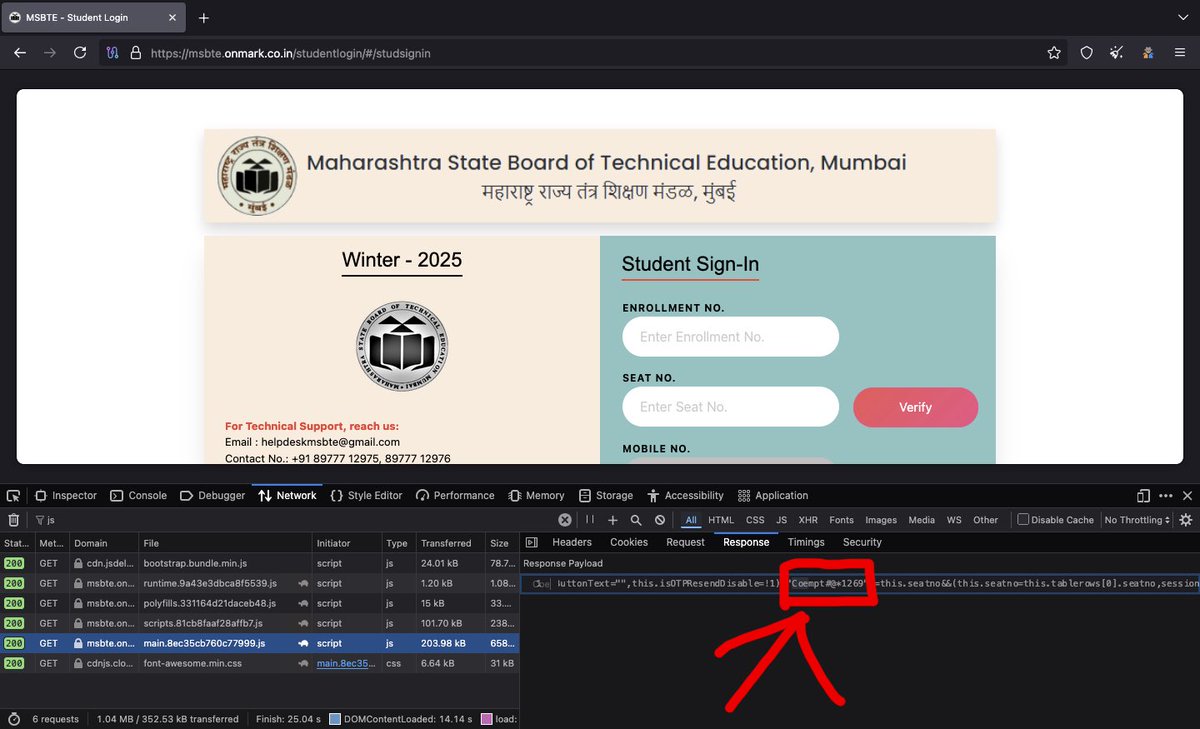Enable the Disable Cache checkbox

click(x=1023, y=520)
